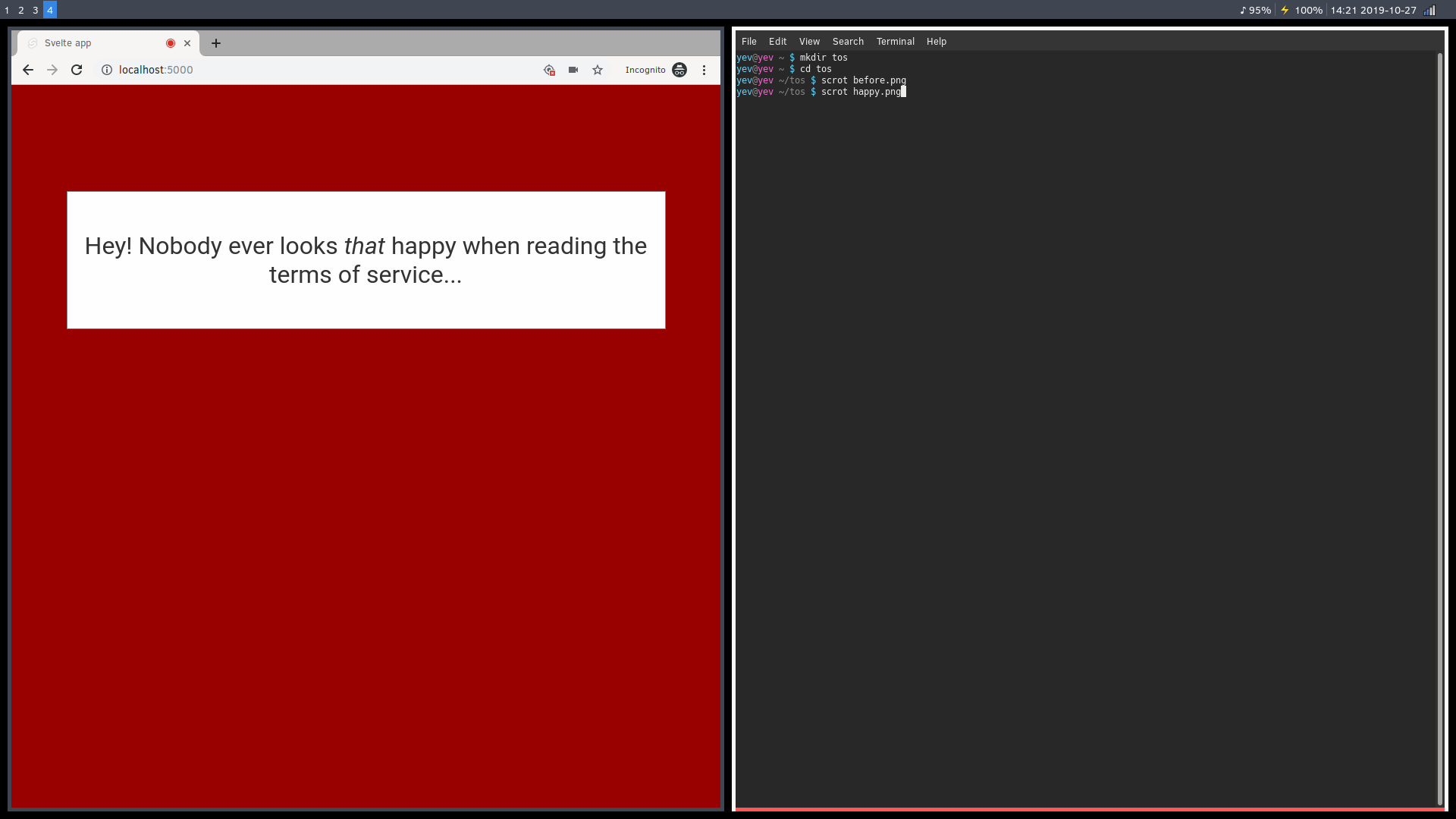Click the camera access icon in address bar
The width and height of the screenshot is (1456, 819).
[x=573, y=70]
